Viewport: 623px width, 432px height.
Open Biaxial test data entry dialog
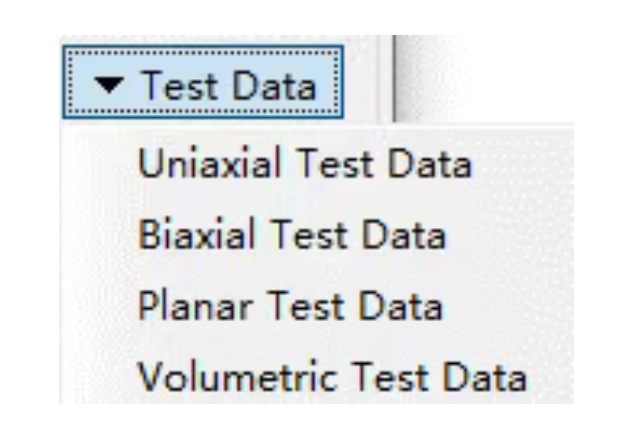point(291,235)
